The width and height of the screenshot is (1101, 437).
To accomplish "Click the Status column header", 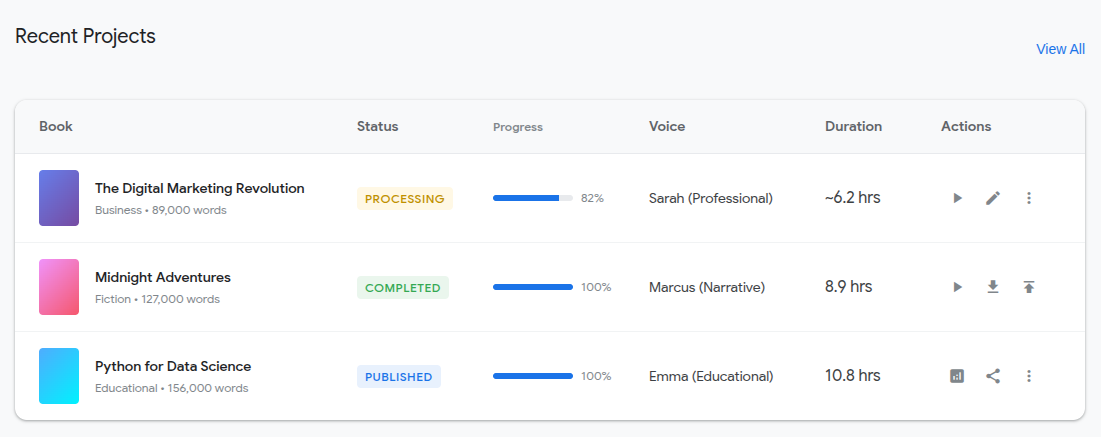I will (x=377, y=126).
